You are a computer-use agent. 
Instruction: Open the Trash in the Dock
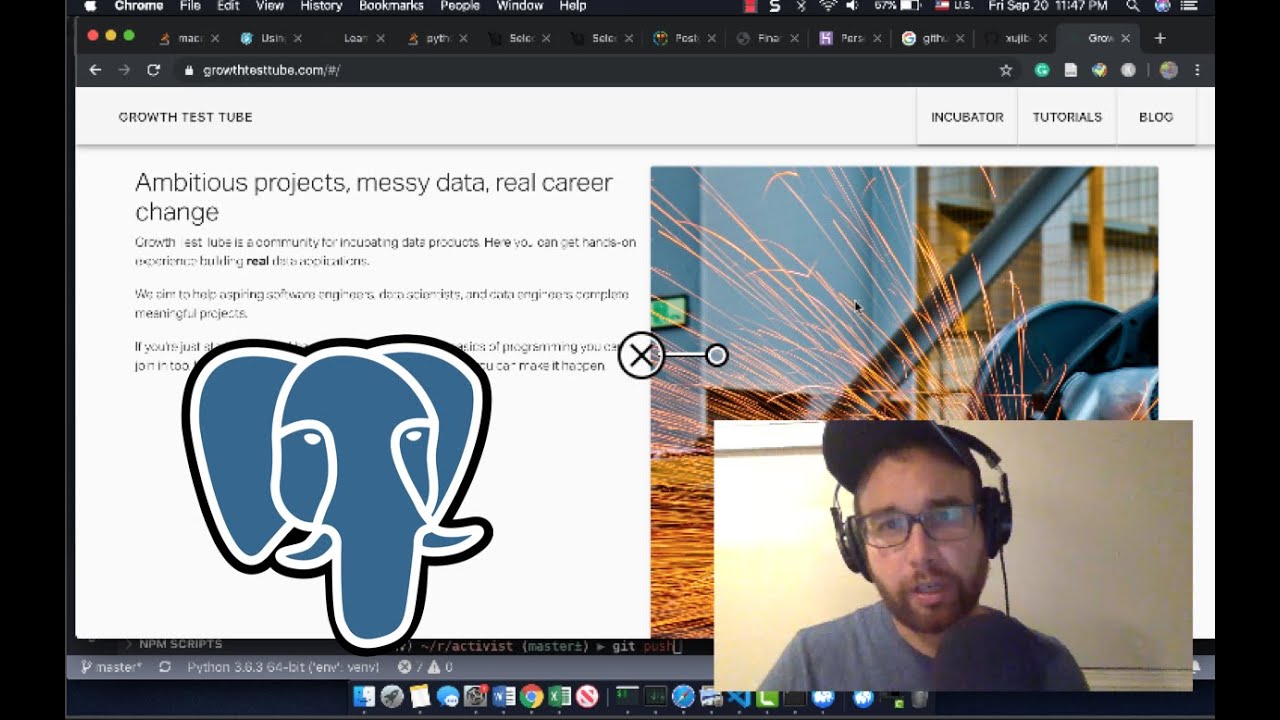pos(919,697)
